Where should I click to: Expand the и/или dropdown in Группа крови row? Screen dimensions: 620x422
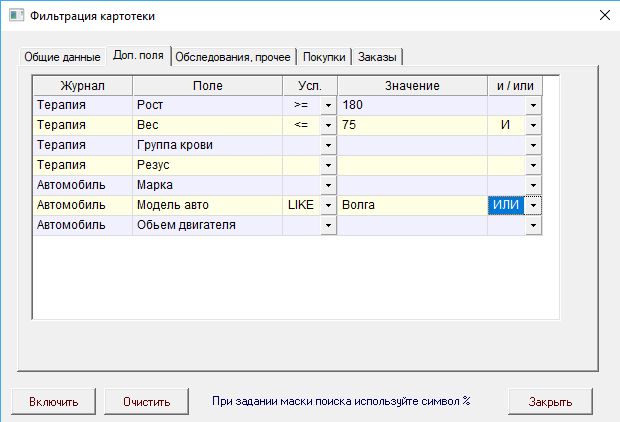coord(533,146)
